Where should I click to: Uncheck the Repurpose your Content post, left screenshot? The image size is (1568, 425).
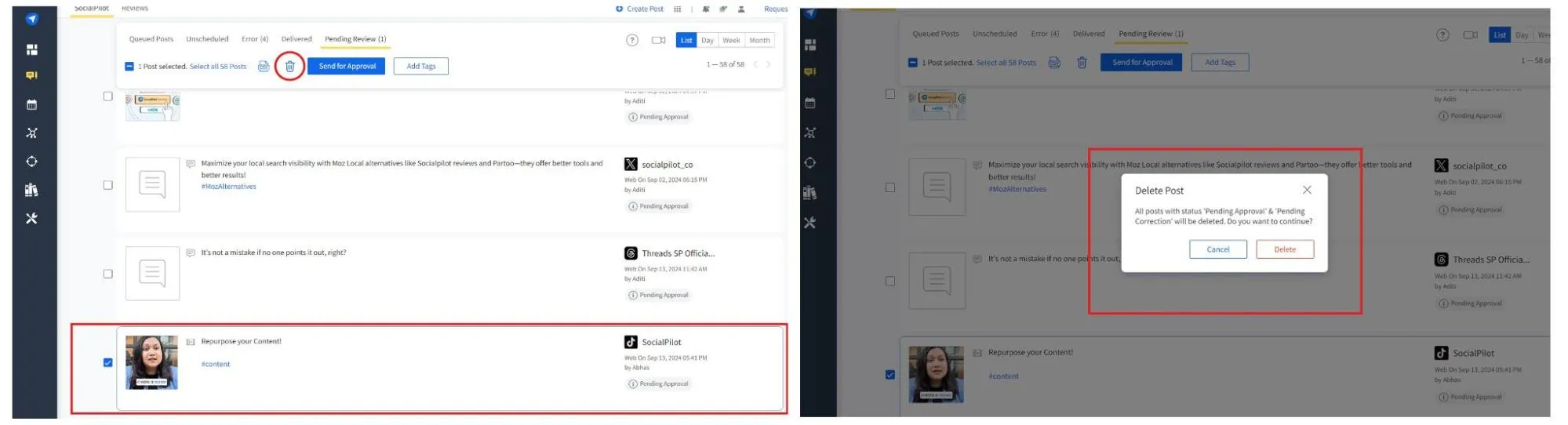107,363
